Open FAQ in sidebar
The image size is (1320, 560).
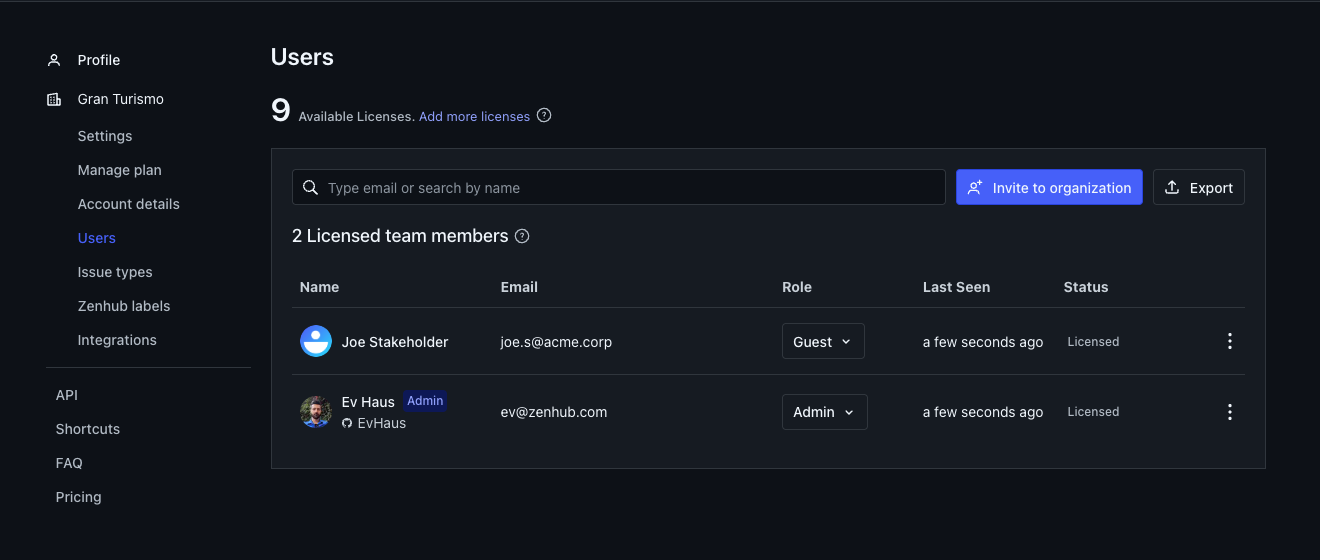(x=69, y=463)
